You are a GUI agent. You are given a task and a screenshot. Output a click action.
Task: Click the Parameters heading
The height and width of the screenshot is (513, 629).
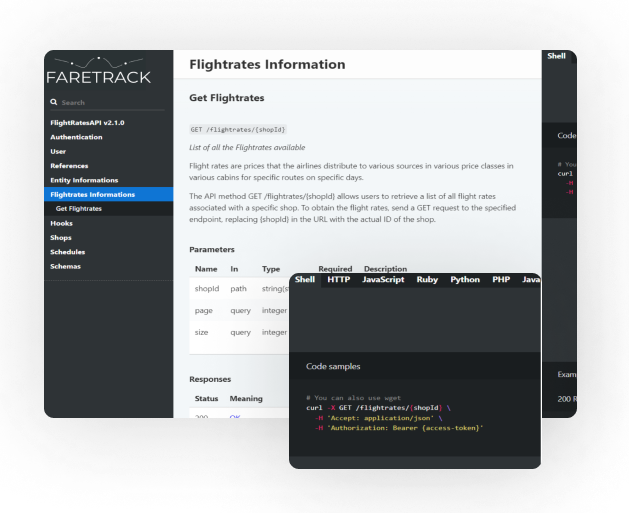click(212, 249)
